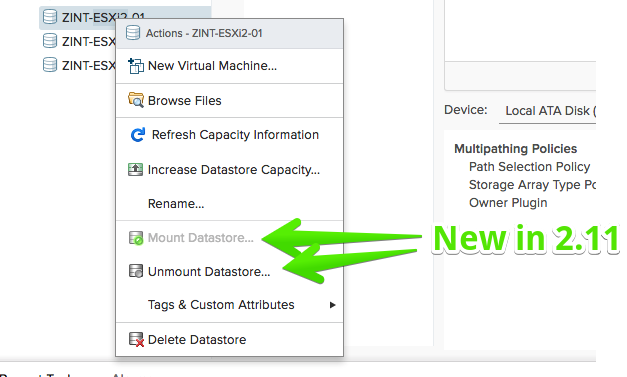Expand Tags & Custom Attributes submenu arrow

(x=332, y=305)
